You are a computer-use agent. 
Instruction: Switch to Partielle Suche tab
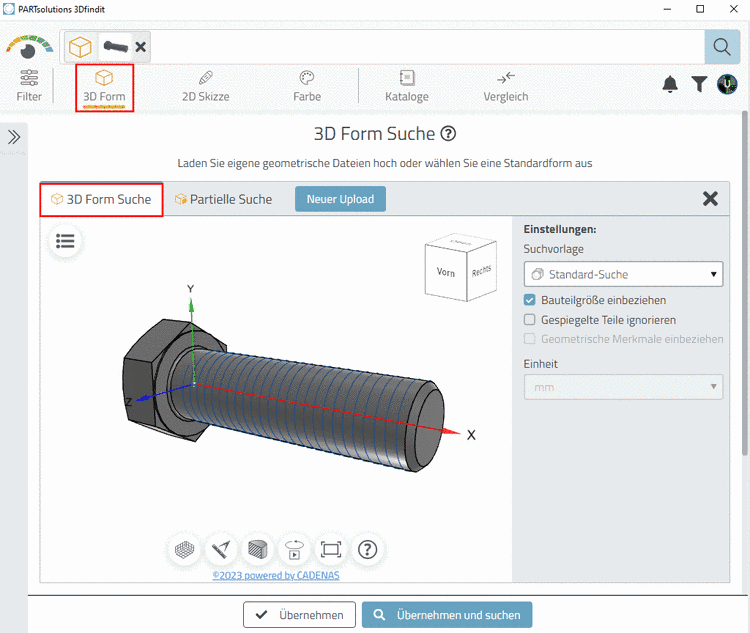pos(224,200)
